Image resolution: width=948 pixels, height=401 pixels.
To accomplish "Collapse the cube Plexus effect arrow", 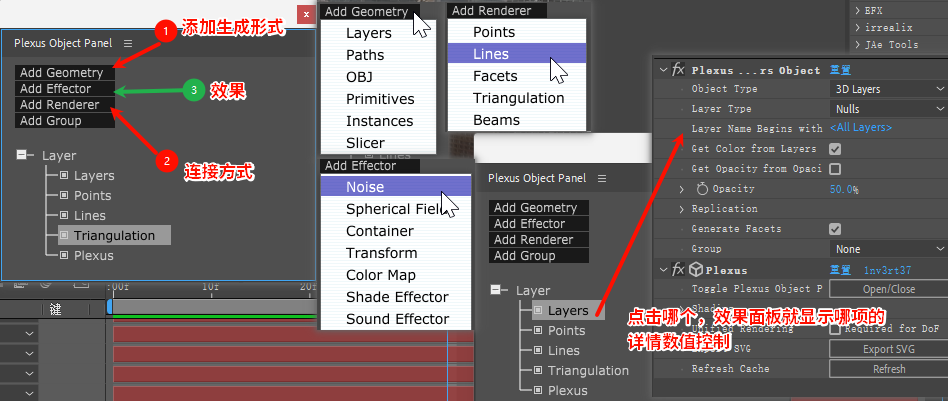I will coord(665,270).
